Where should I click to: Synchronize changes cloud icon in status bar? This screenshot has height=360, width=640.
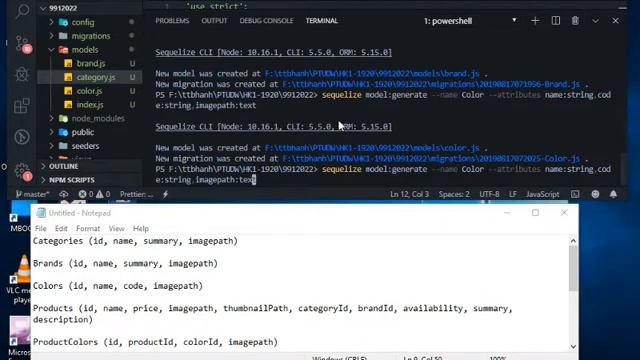click(64, 194)
